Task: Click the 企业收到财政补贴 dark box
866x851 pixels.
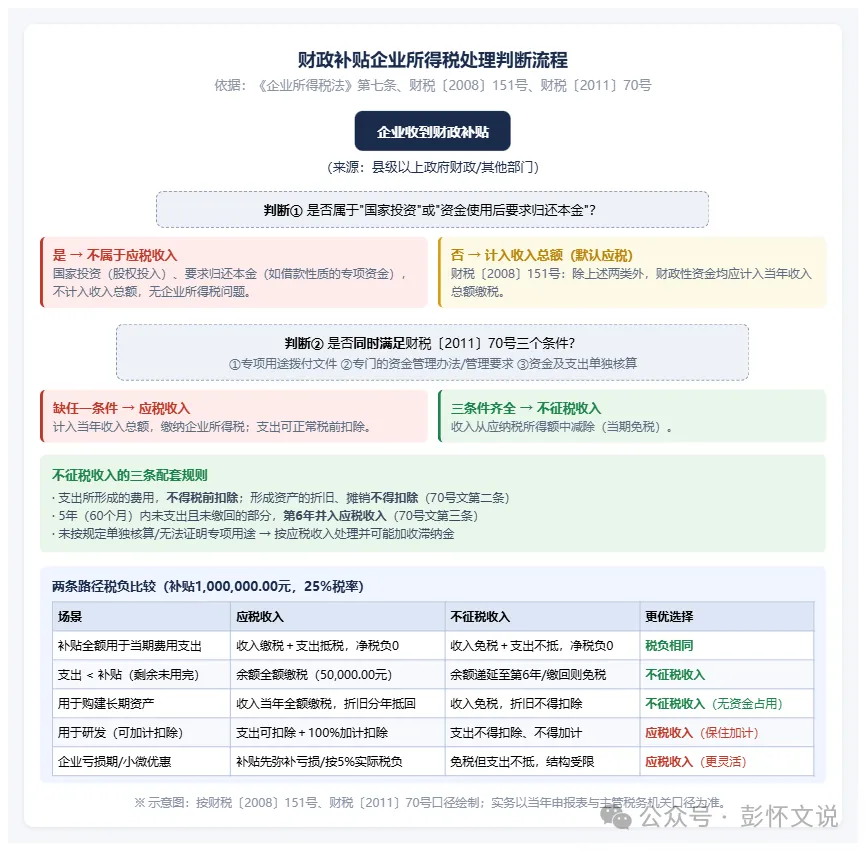Action: point(432,131)
